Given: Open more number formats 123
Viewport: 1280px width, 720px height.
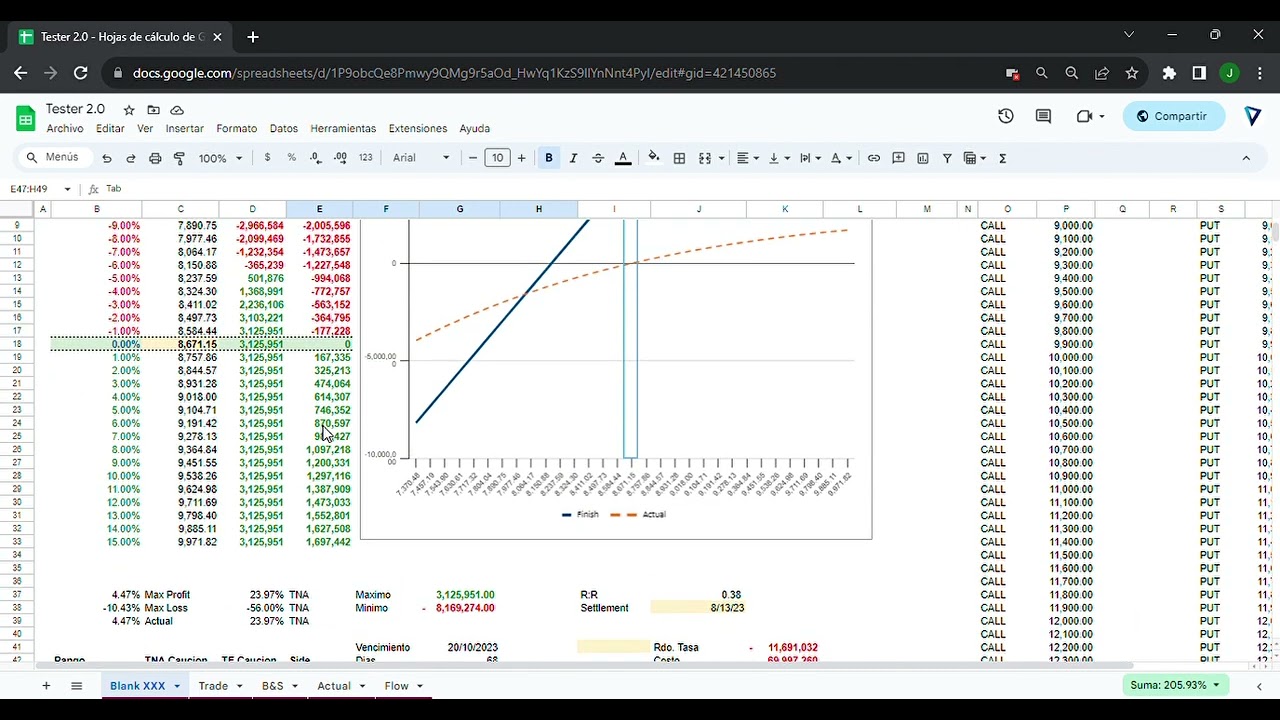Looking at the screenshot, I should pyautogui.click(x=366, y=158).
